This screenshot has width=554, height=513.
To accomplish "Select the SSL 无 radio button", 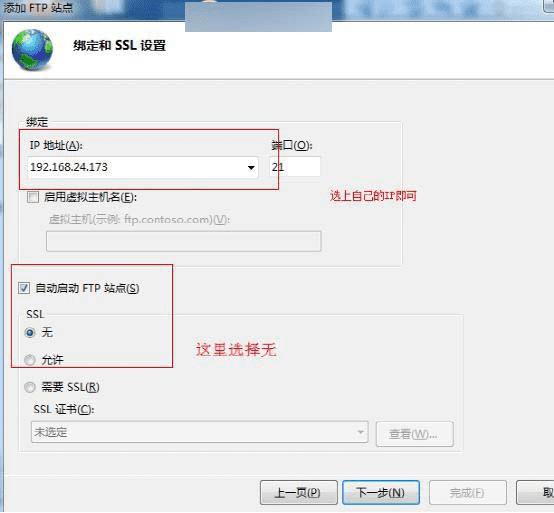I will pos(30,332).
